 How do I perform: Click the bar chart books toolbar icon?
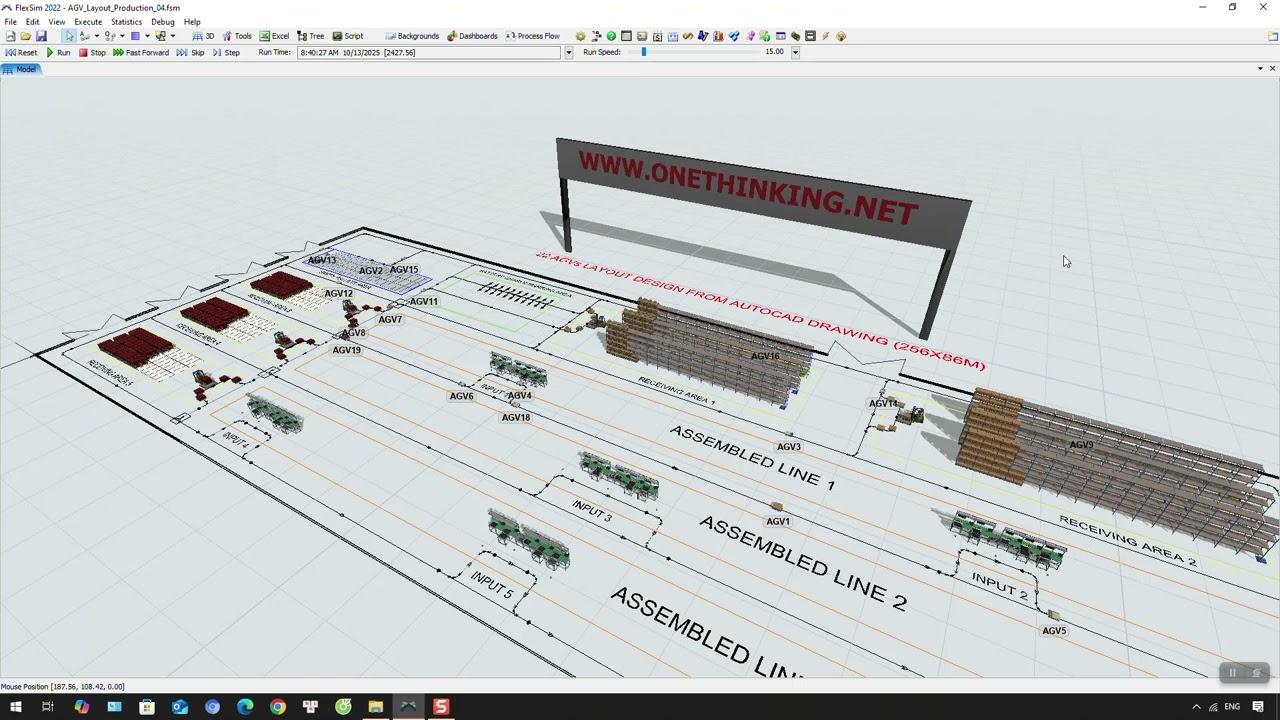click(x=718, y=36)
